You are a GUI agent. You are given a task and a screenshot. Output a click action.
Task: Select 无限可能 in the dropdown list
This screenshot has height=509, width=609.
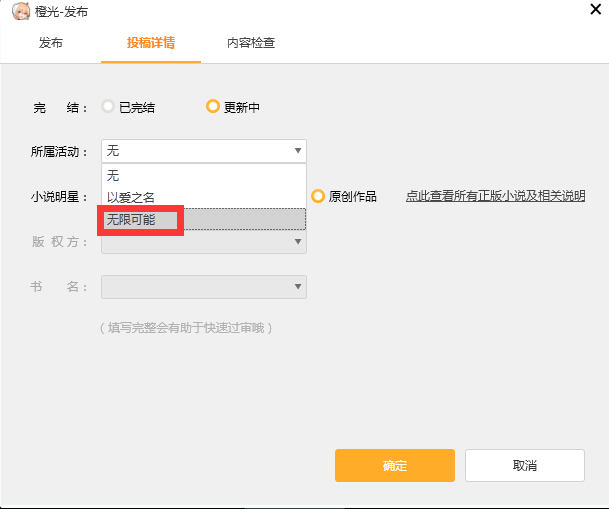[131, 219]
